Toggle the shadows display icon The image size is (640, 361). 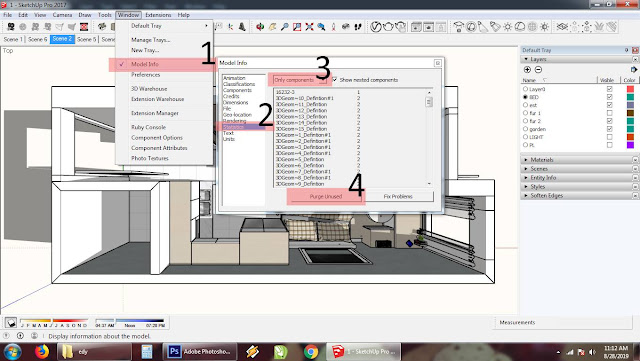coord(11,323)
